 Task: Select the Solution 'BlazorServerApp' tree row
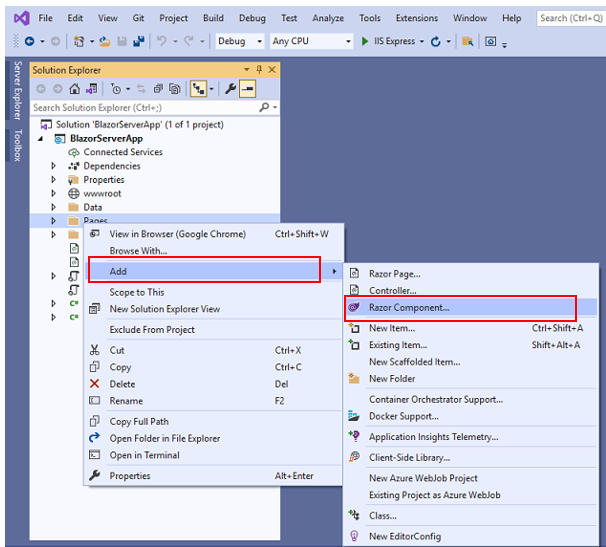tap(133, 124)
